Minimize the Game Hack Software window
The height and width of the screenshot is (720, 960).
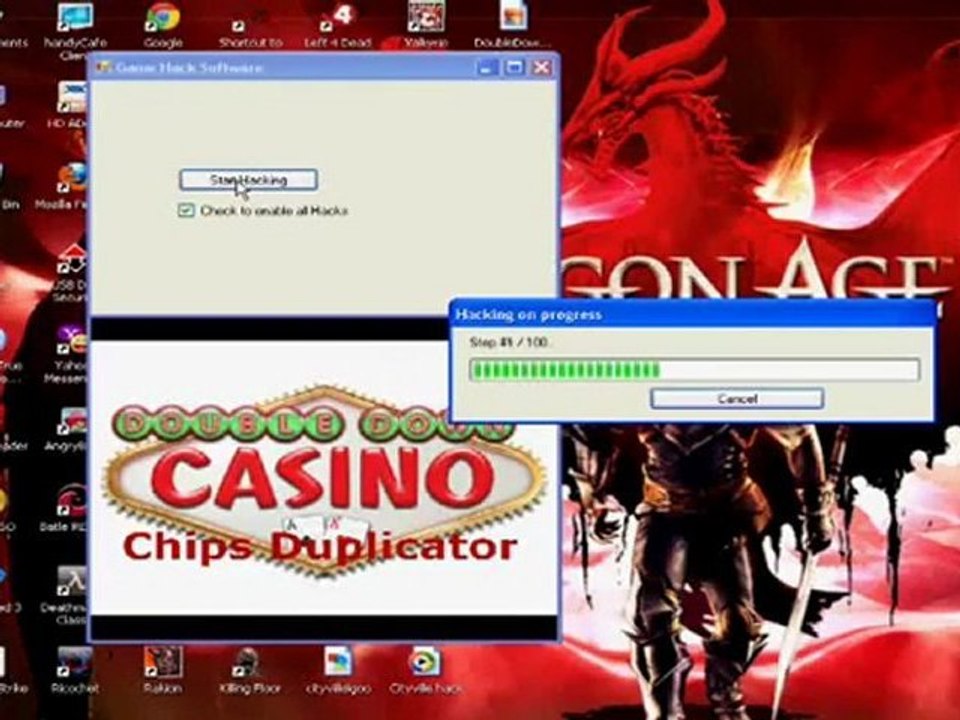(x=487, y=67)
